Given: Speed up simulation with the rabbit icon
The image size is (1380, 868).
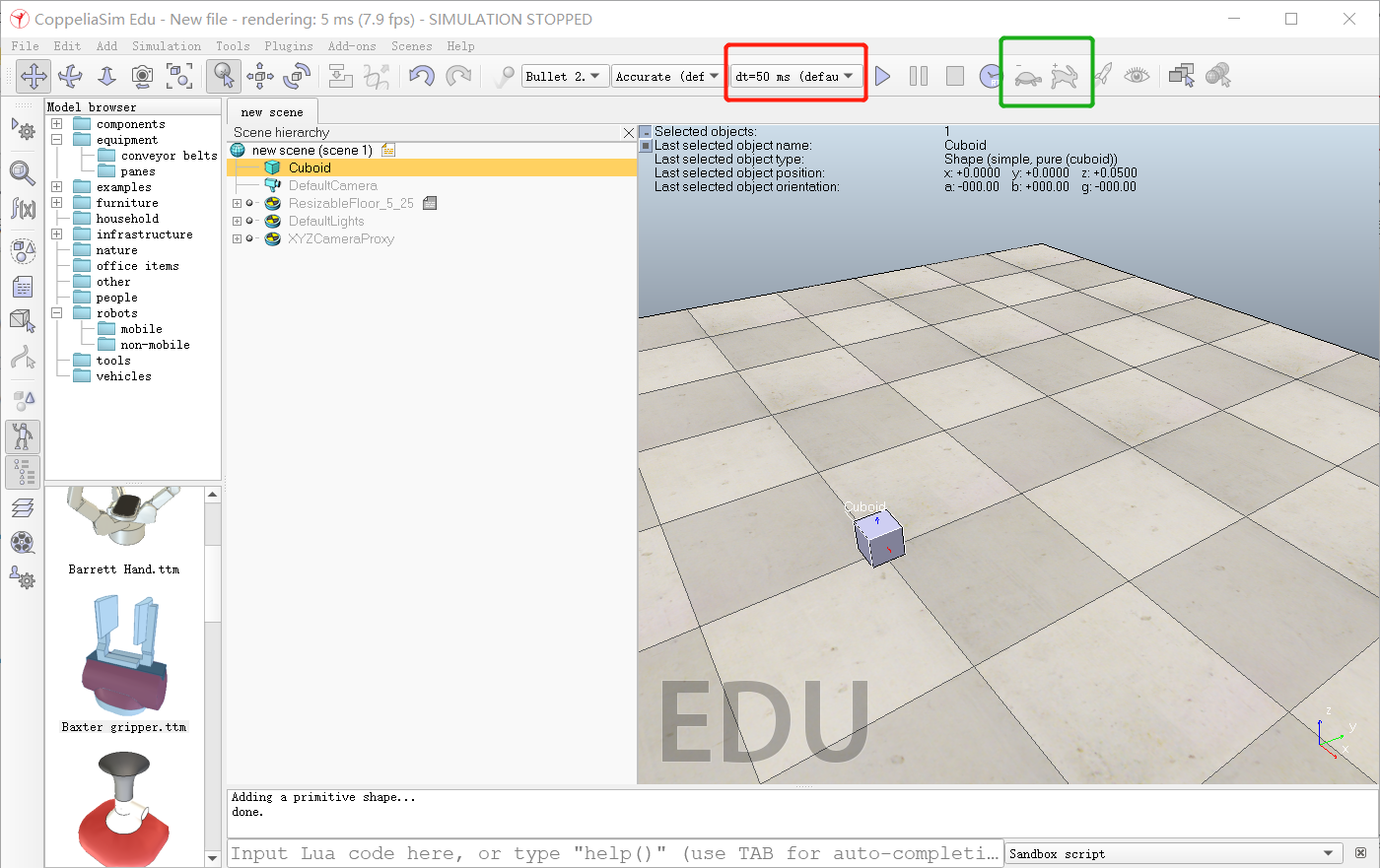Looking at the screenshot, I should (1065, 76).
